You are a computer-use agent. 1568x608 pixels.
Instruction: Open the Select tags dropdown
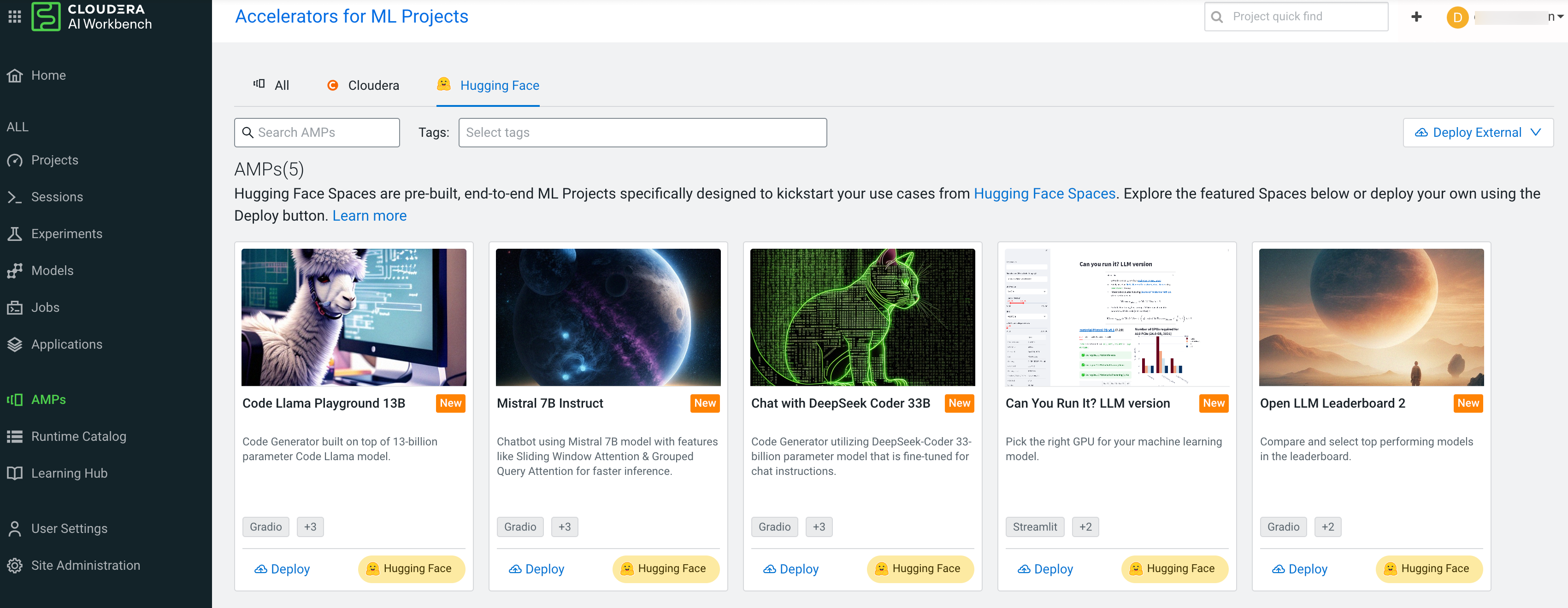642,133
